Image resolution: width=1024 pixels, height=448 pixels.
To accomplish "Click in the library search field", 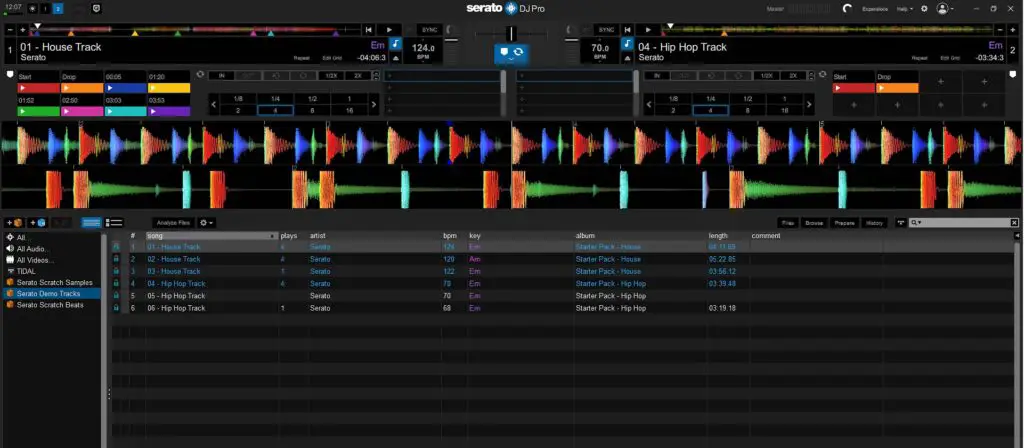I will click(963, 223).
